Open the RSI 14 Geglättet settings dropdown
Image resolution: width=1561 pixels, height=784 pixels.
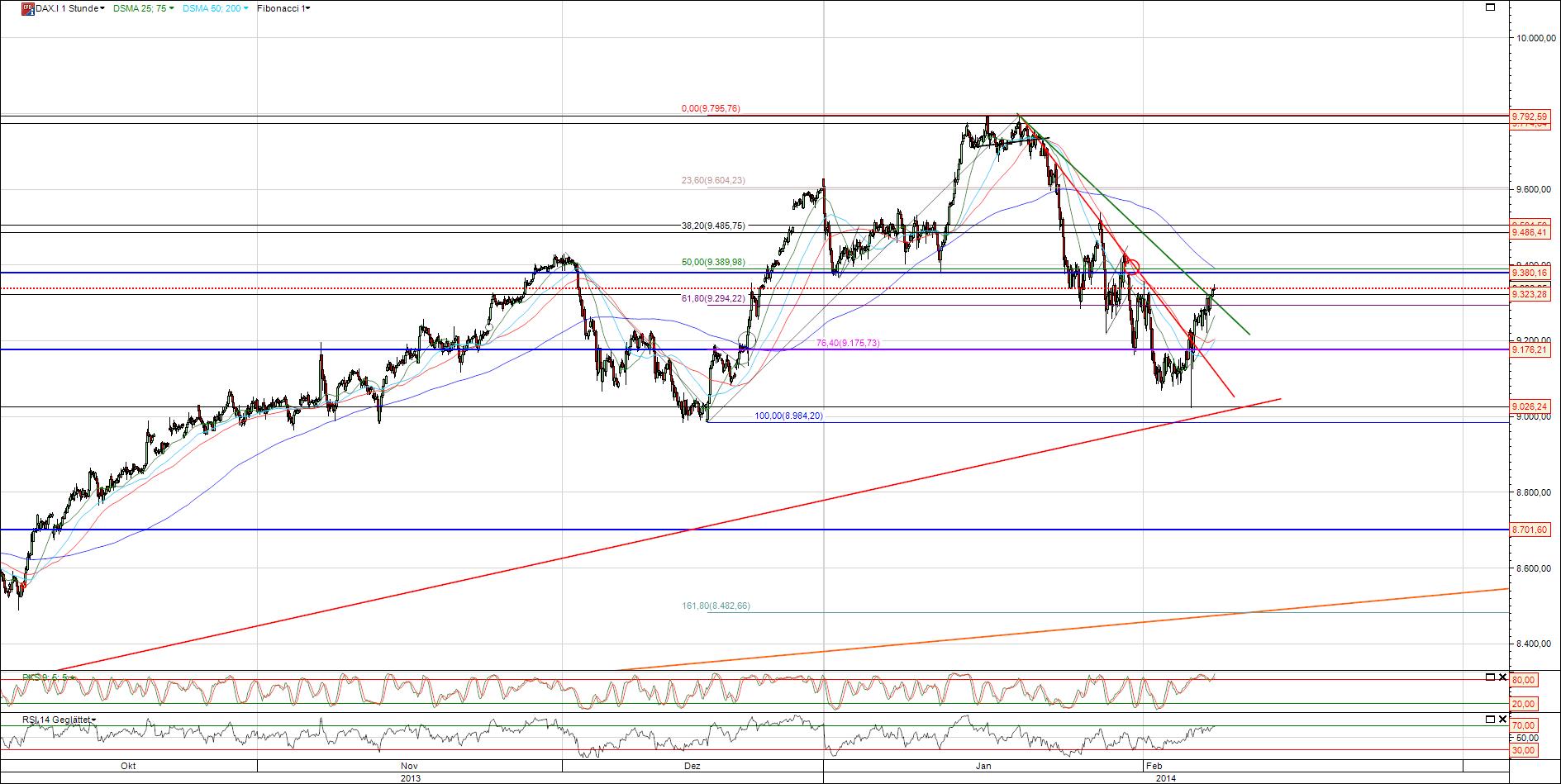tap(93, 720)
